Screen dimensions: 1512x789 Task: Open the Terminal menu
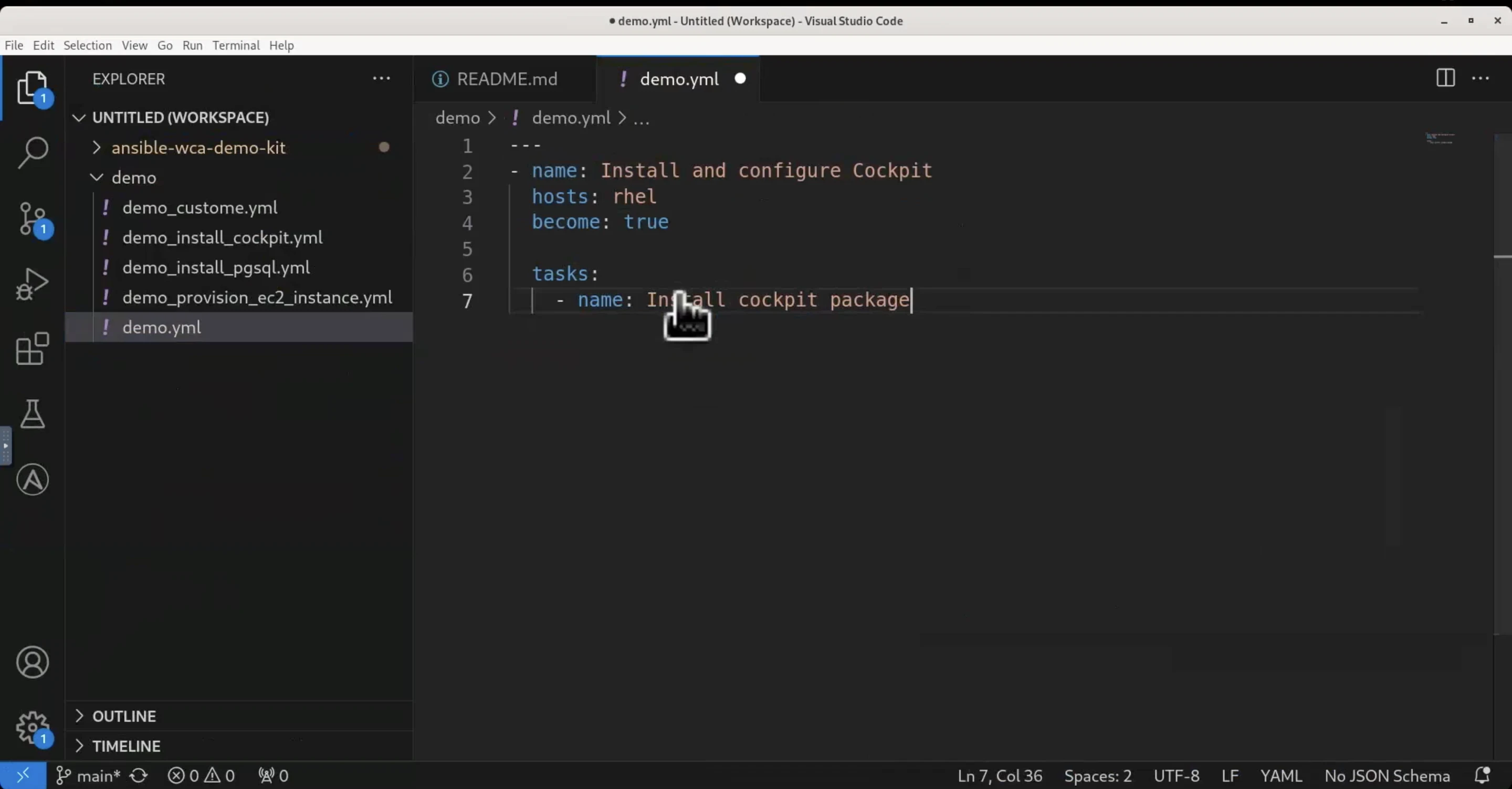click(236, 45)
